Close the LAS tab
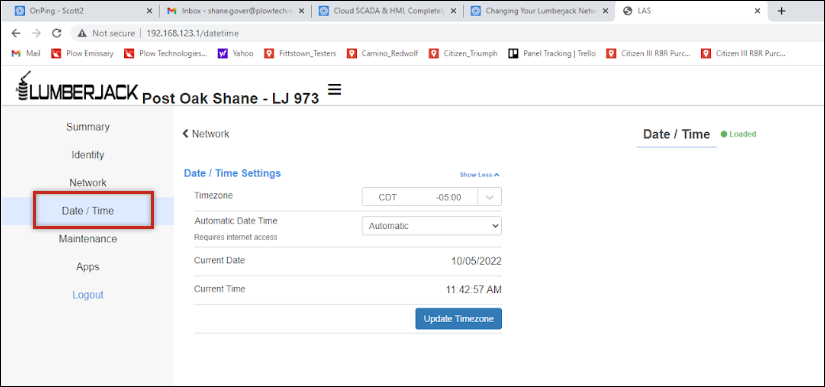The image size is (825, 387). tap(758, 11)
